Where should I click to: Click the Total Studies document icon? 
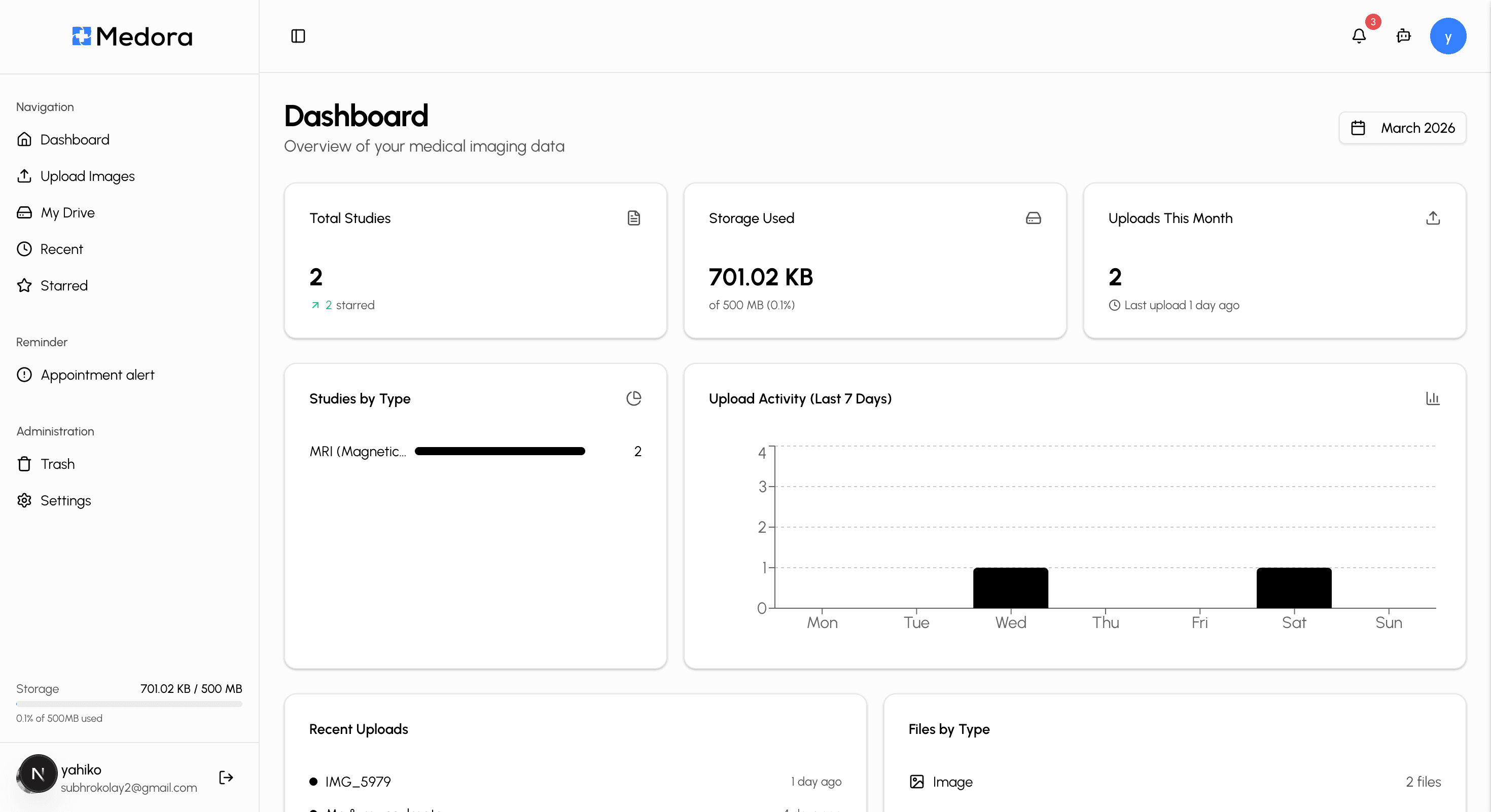[634, 218]
